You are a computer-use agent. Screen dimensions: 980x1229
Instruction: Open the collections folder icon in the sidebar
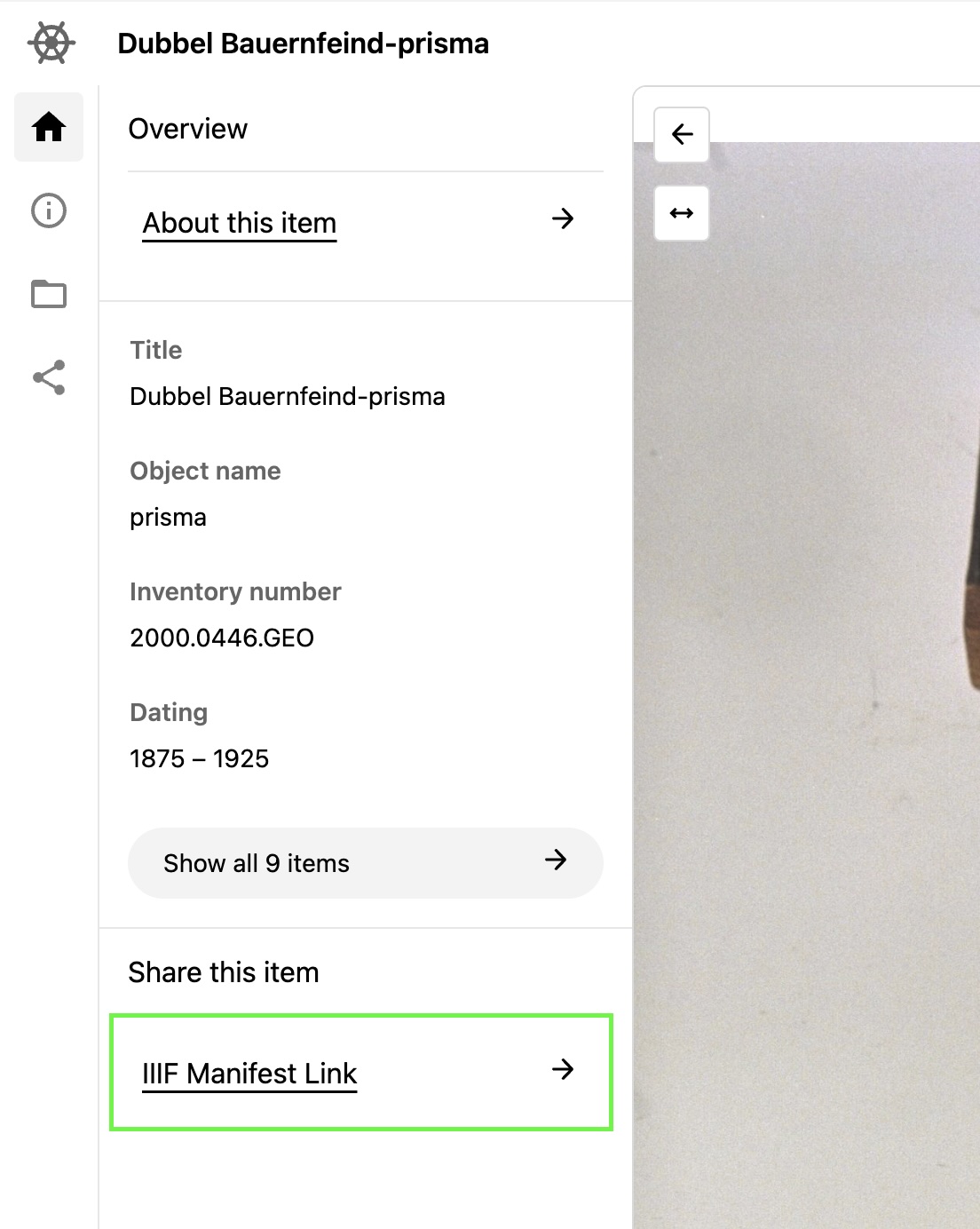pos(49,294)
